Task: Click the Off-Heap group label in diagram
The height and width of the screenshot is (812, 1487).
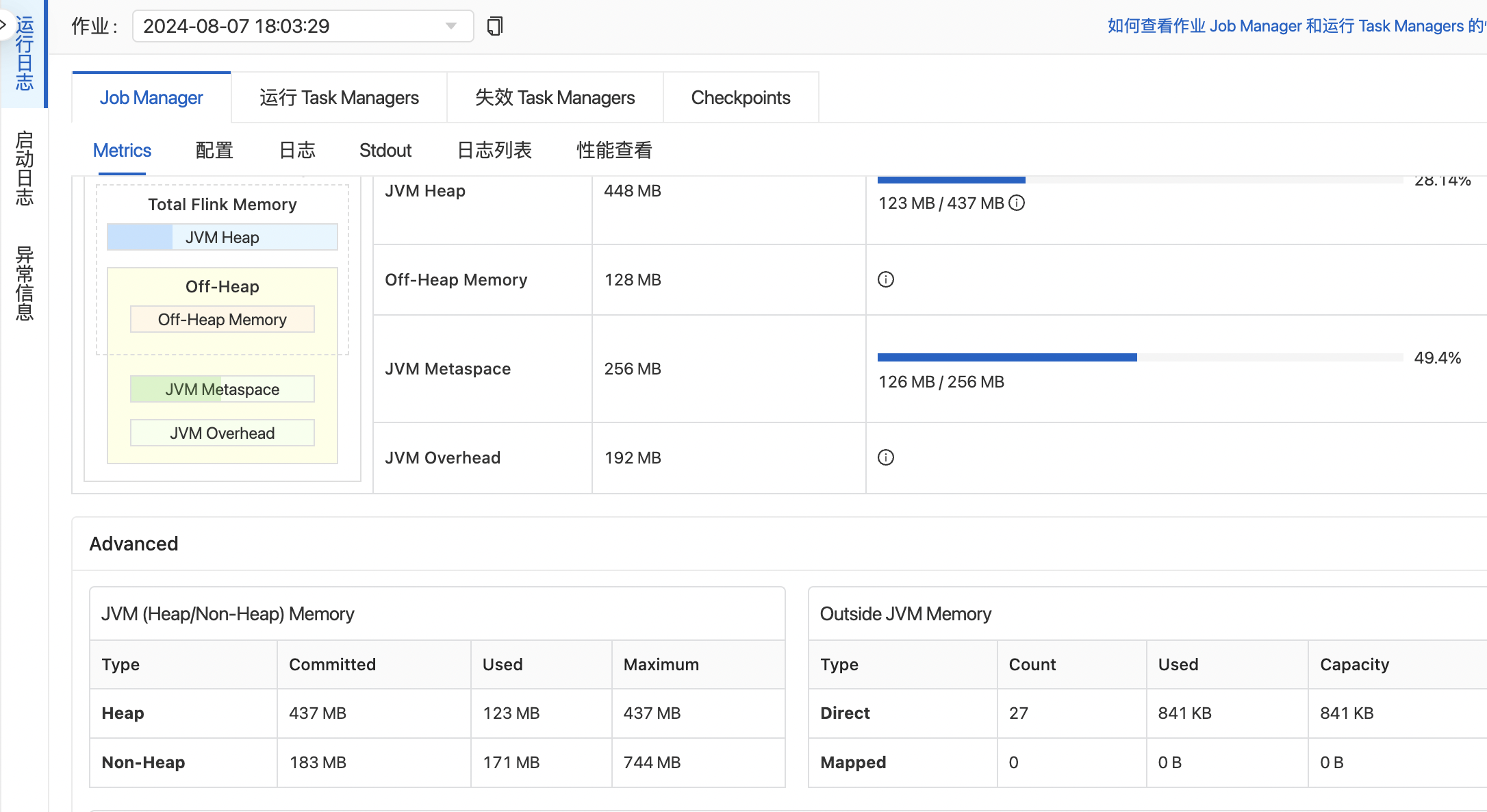Action: pyautogui.click(x=223, y=286)
